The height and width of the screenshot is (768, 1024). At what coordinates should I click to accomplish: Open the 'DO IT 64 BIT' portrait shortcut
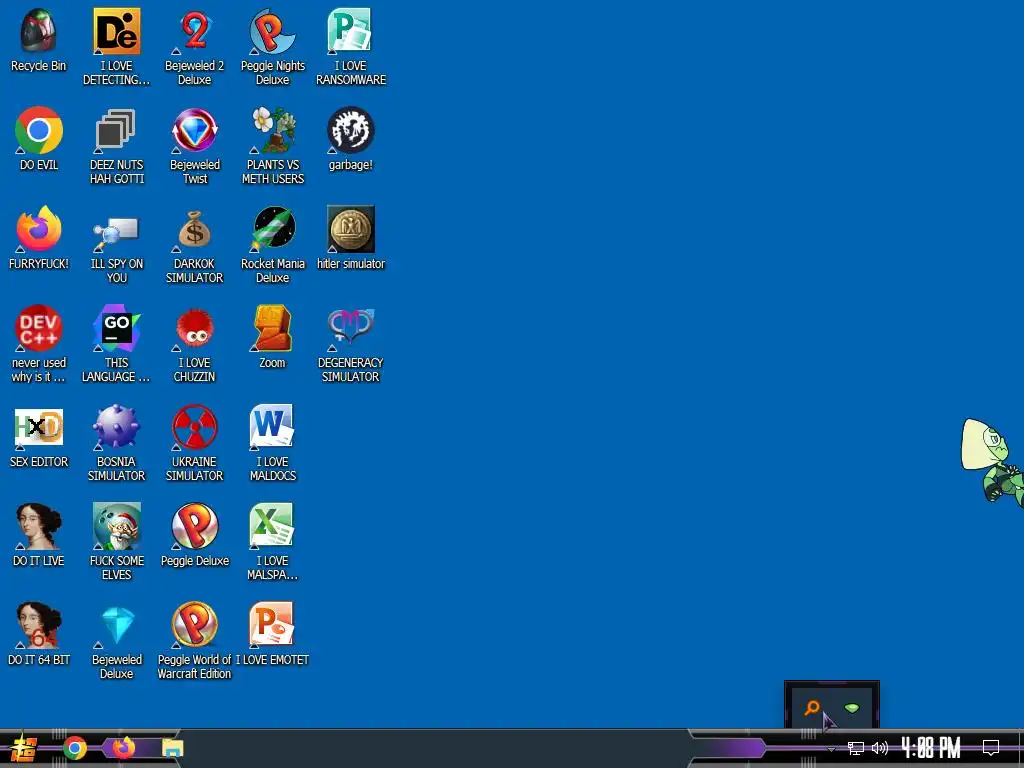[x=39, y=626]
